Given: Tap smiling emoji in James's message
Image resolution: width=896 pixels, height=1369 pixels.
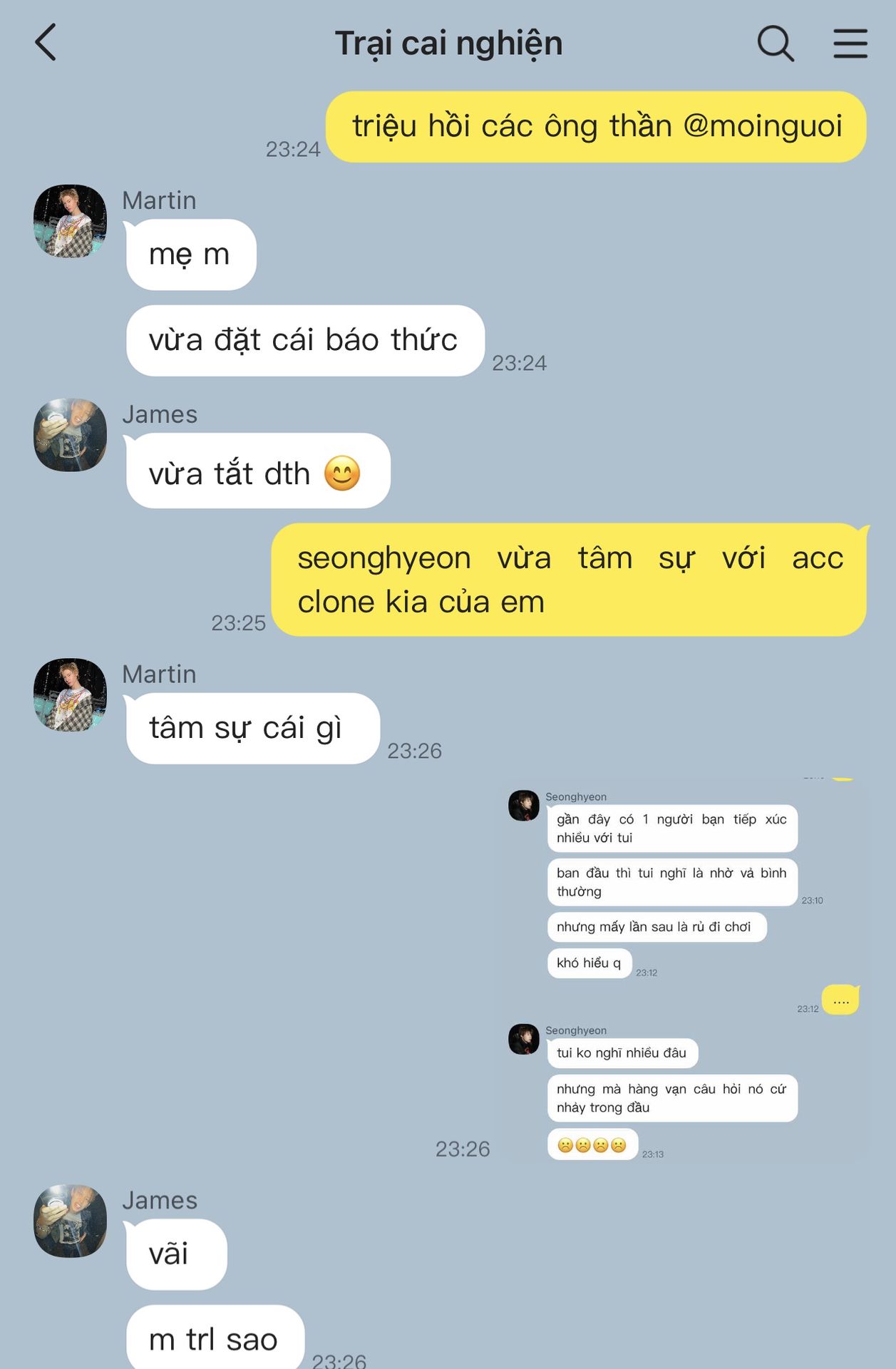Looking at the screenshot, I should [x=342, y=473].
